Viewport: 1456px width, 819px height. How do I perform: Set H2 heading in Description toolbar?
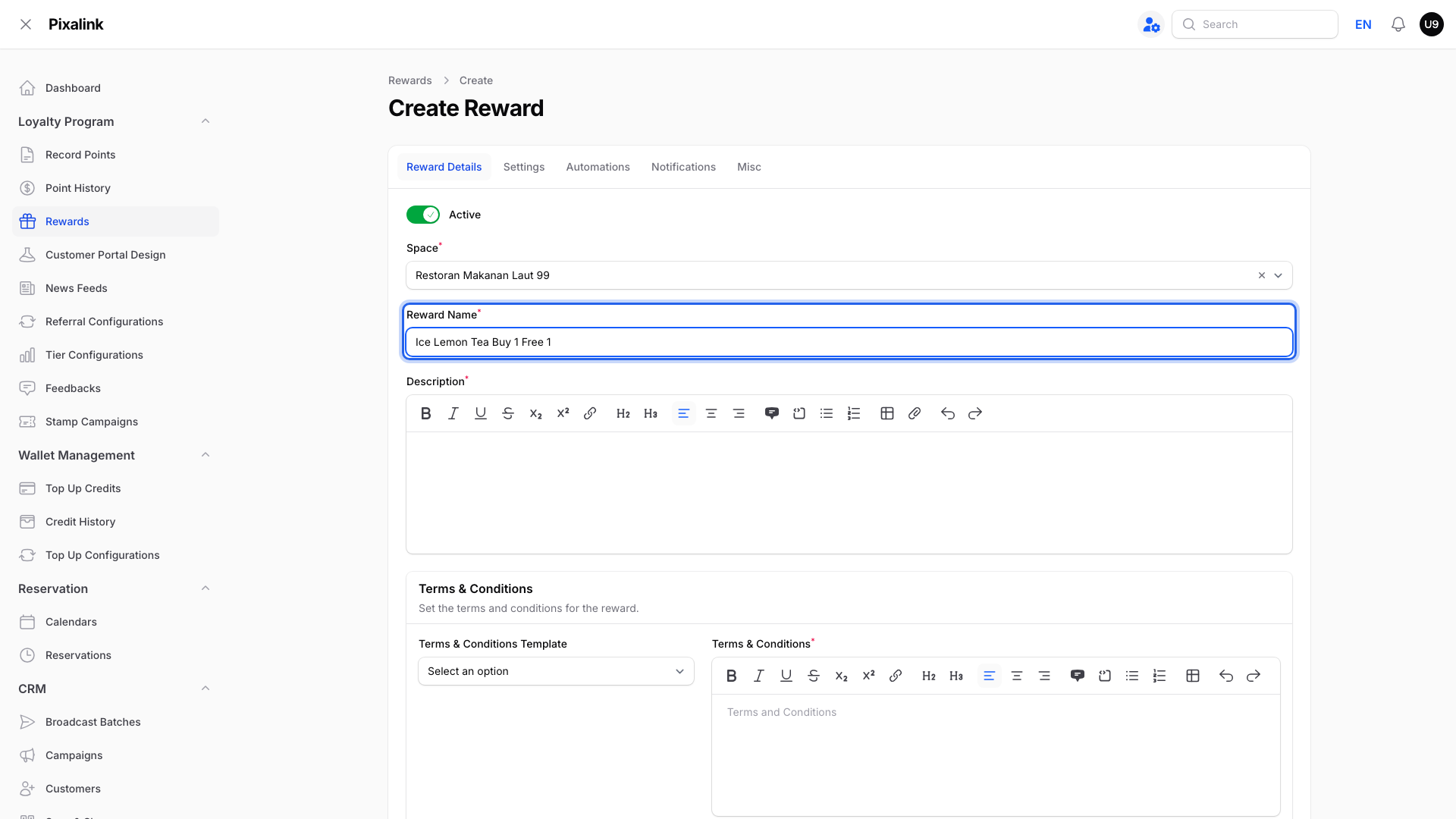[623, 413]
